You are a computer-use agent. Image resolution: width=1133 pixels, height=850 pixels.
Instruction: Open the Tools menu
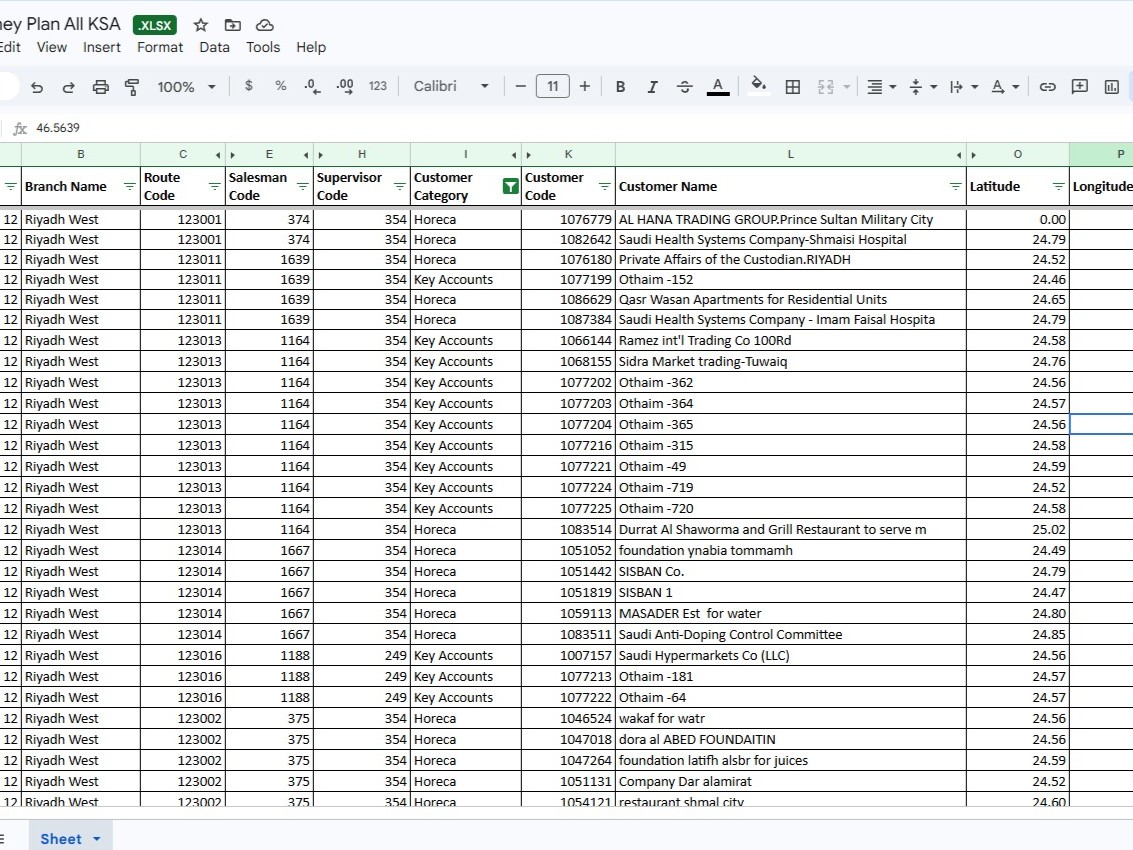[263, 47]
